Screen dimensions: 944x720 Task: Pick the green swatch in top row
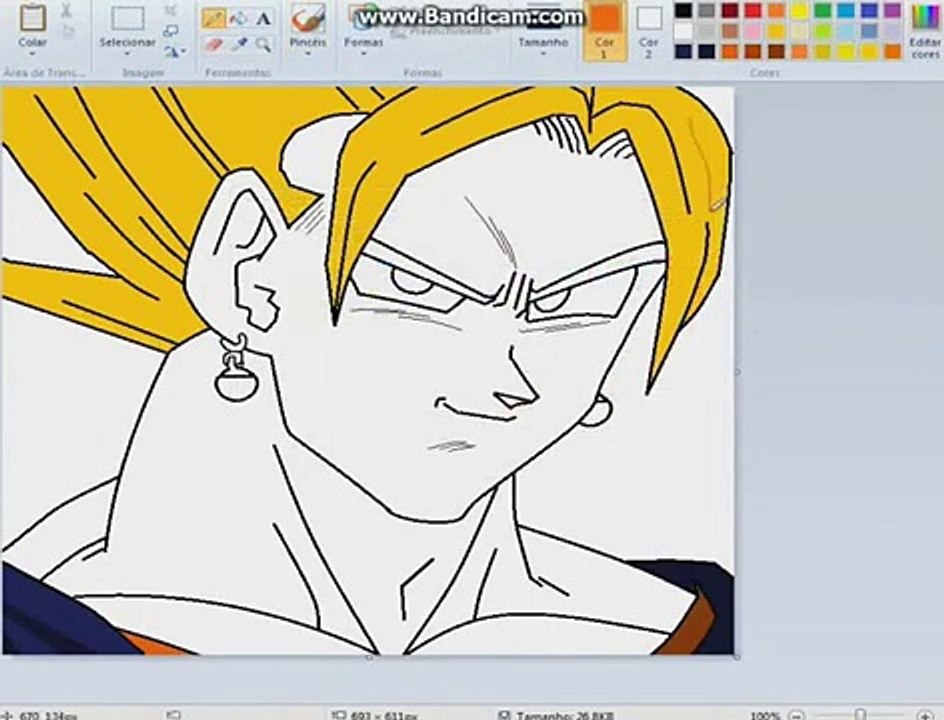(x=823, y=10)
